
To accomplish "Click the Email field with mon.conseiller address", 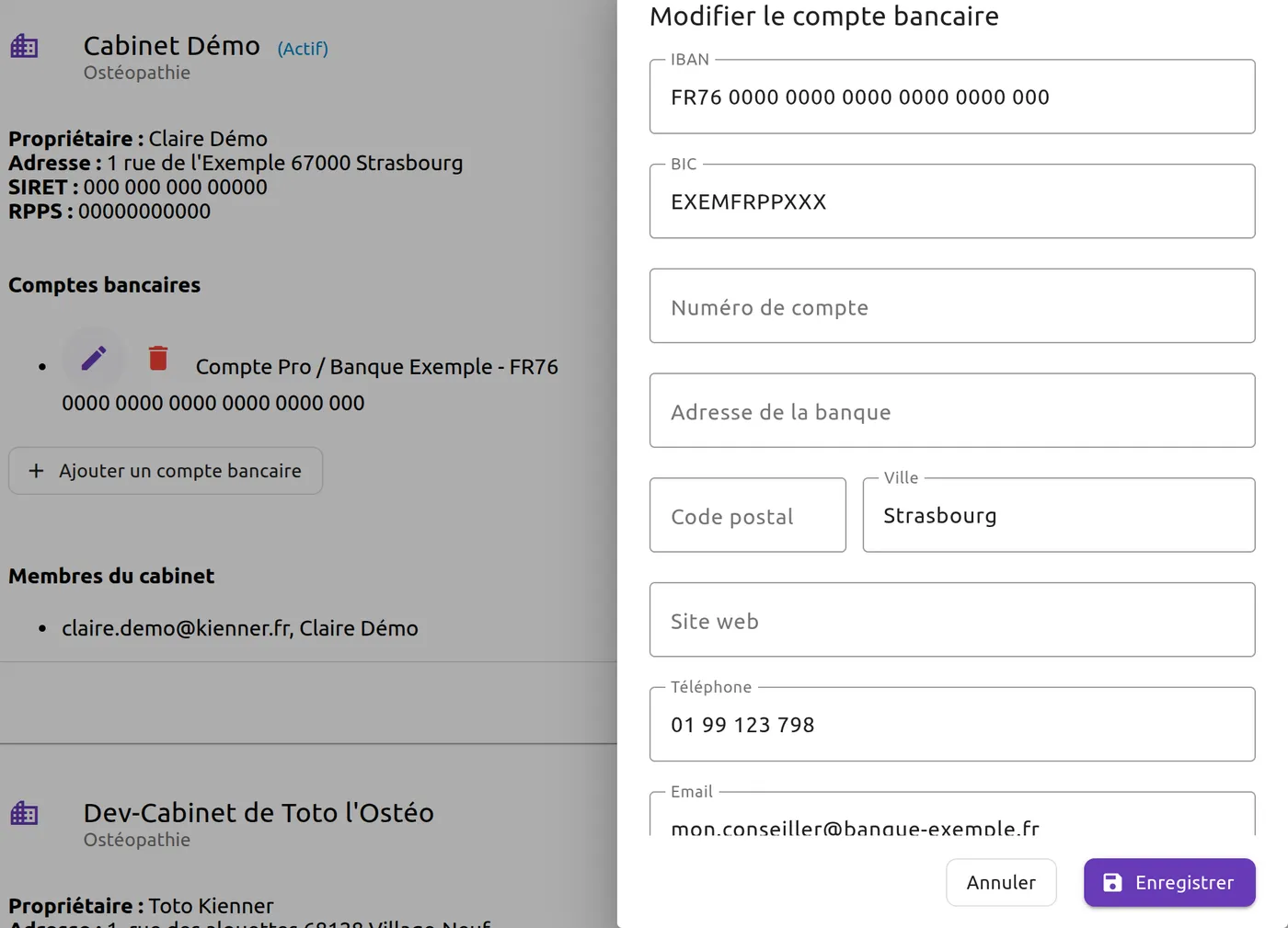I will (952, 815).
